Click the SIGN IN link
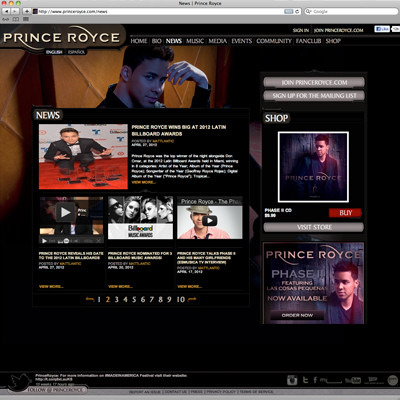The width and height of the screenshot is (400, 400). pos(301,30)
